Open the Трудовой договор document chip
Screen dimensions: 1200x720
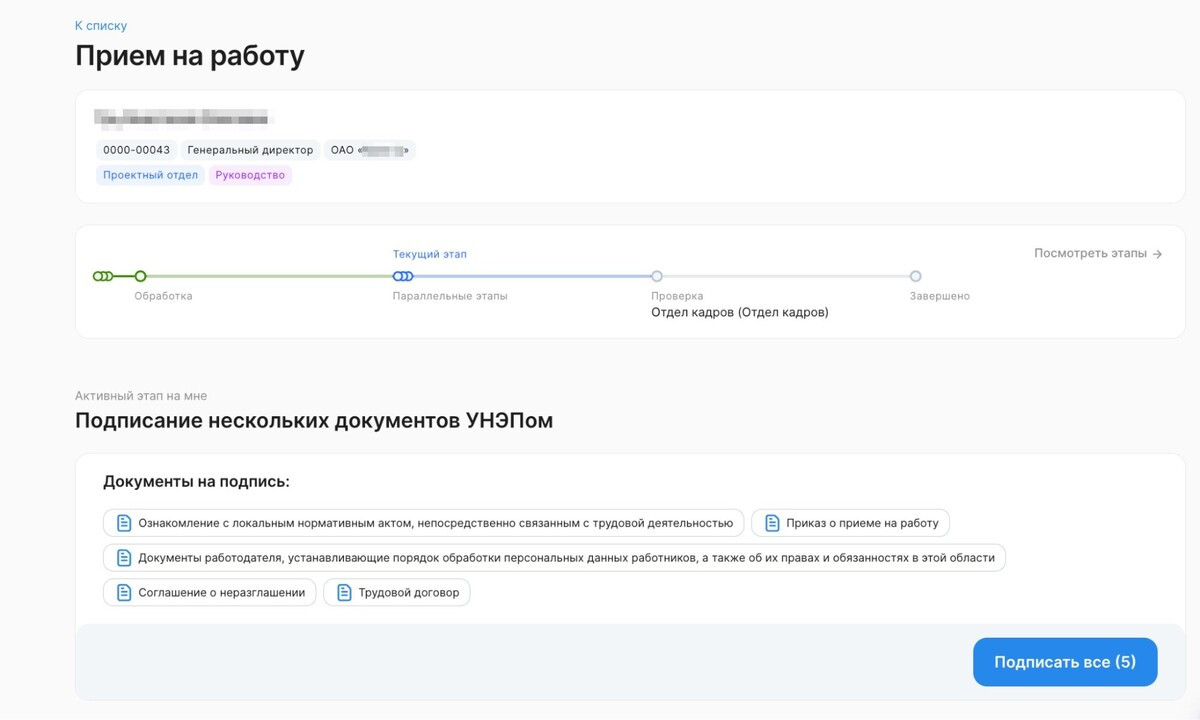coord(397,593)
